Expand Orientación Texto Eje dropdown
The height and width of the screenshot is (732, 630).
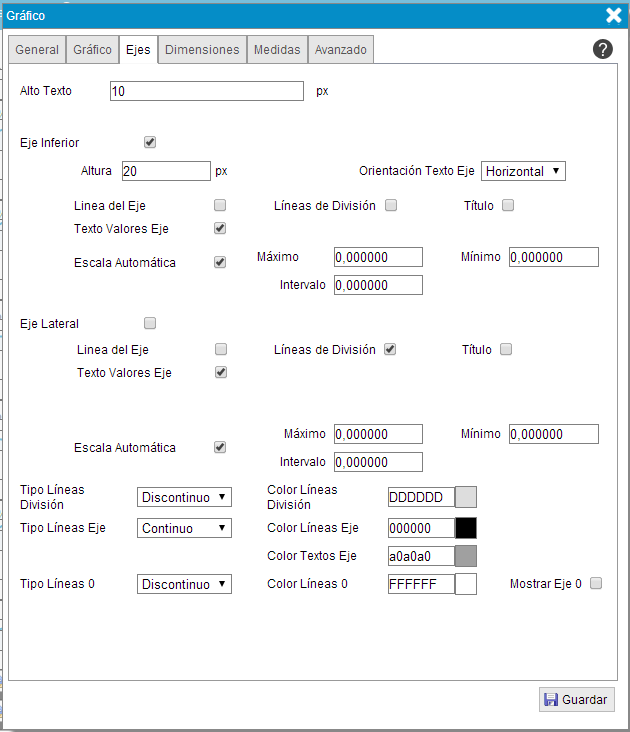(x=523, y=171)
